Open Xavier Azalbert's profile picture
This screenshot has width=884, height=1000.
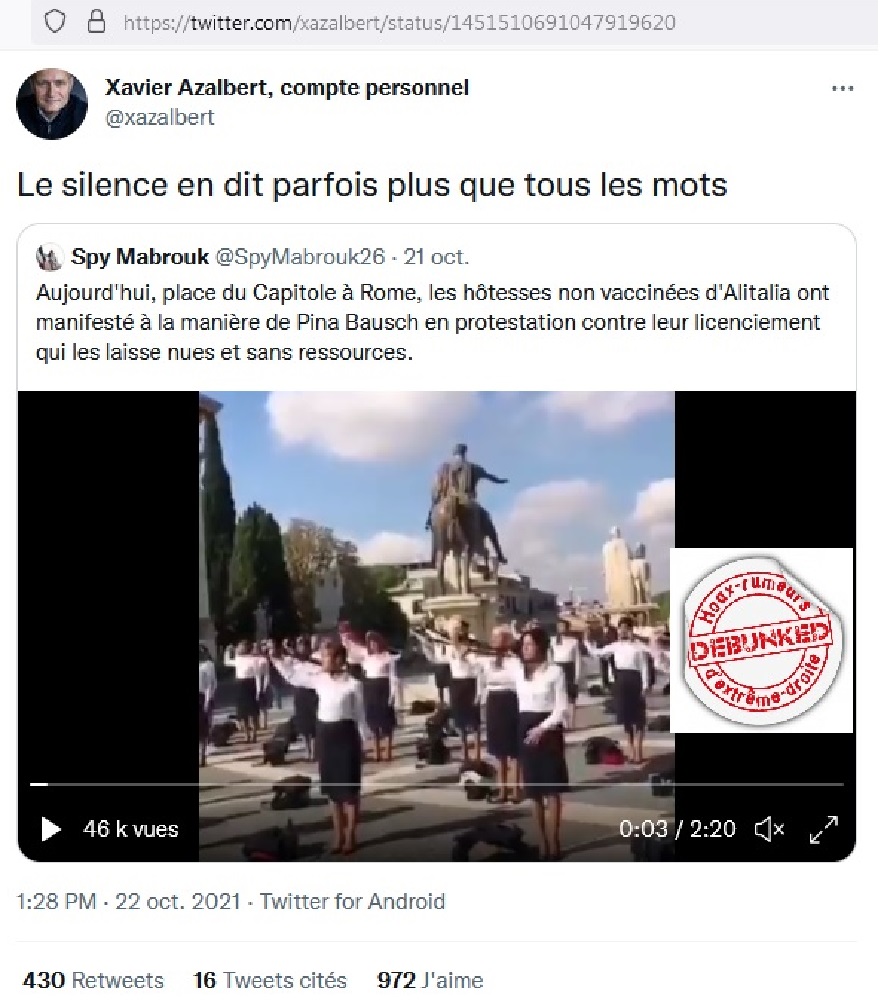tap(52, 103)
